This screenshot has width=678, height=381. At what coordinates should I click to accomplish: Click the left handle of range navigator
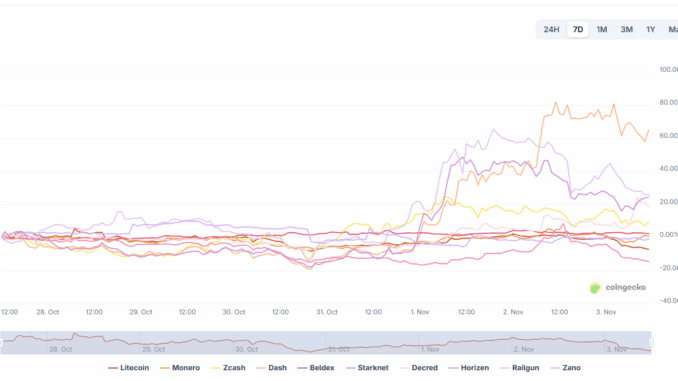[x=1, y=343]
